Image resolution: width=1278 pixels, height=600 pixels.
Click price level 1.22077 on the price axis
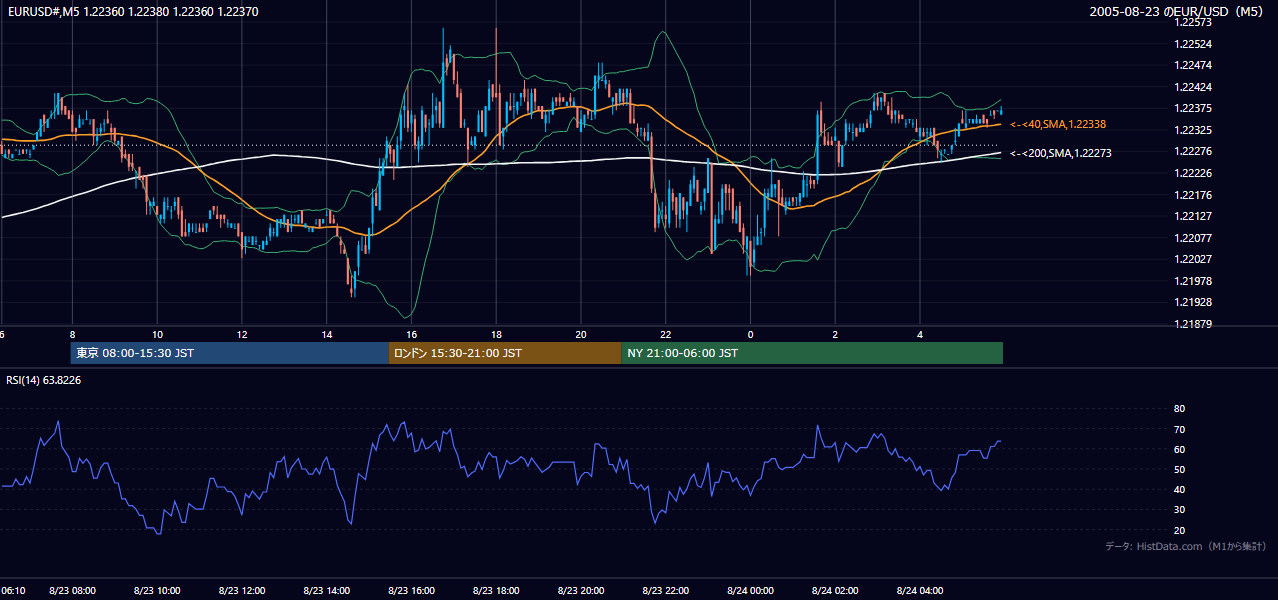(x=1194, y=238)
